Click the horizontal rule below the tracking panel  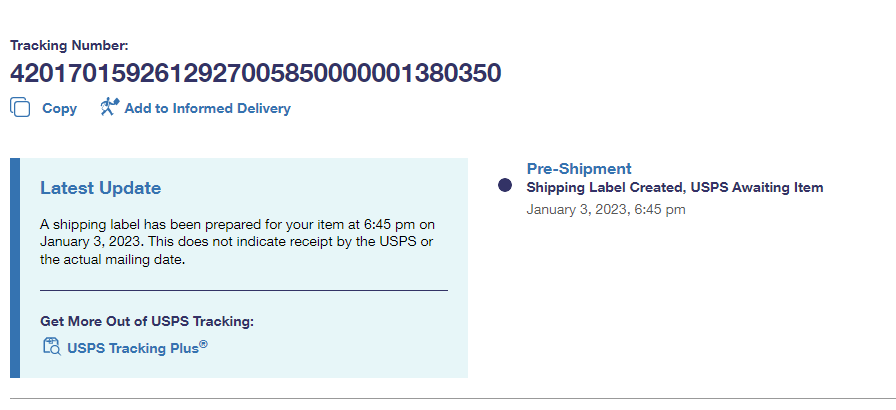(x=450, y=398)
